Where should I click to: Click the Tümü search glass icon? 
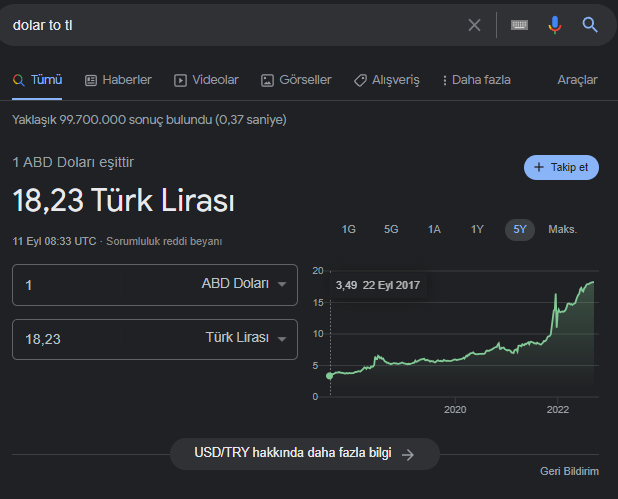click(19, 80)
